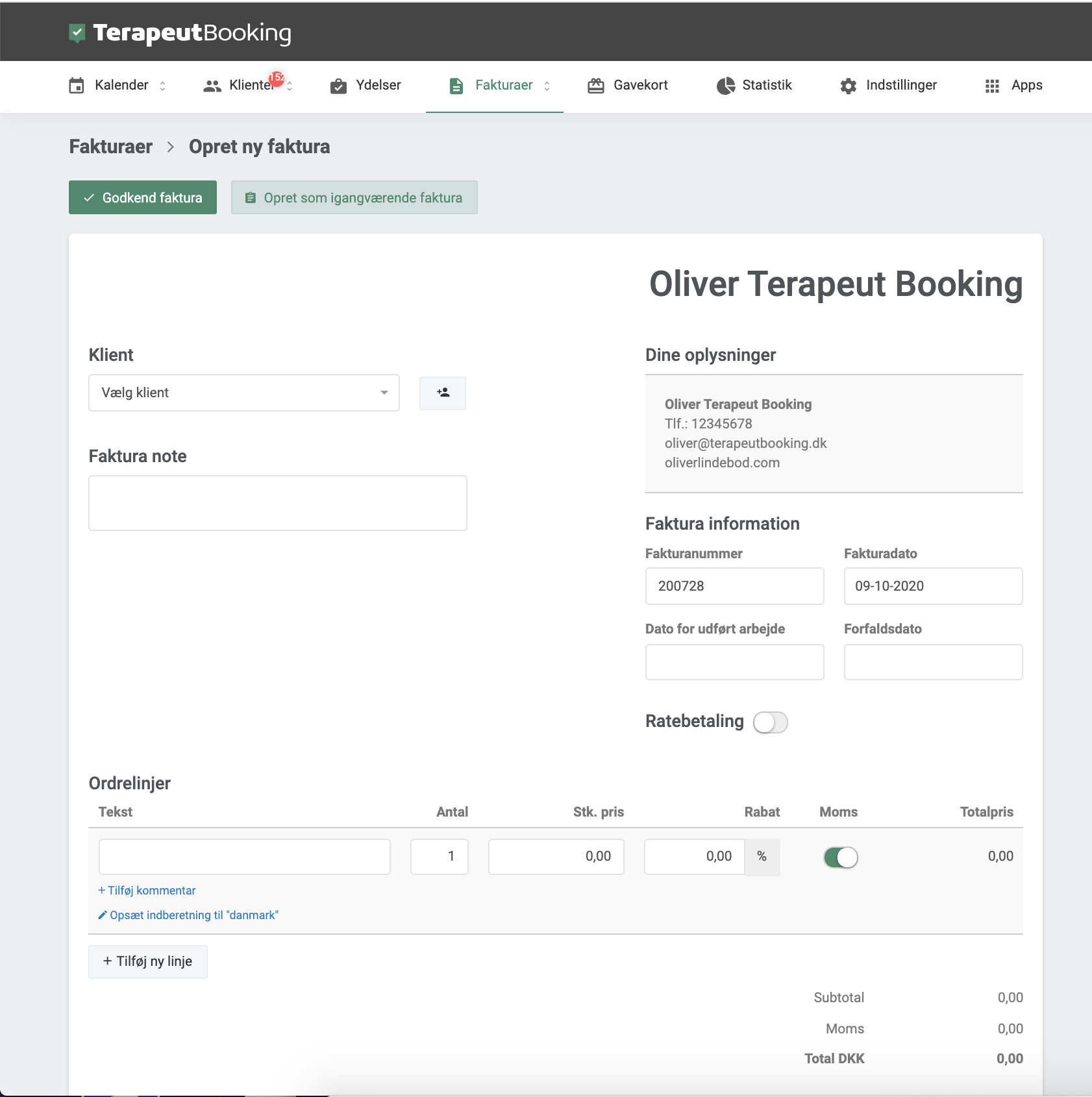Open the Gavekort gift card icon
This screenshot has width=1092, height=1097.
pyautogui.click(x=597, y=85)
